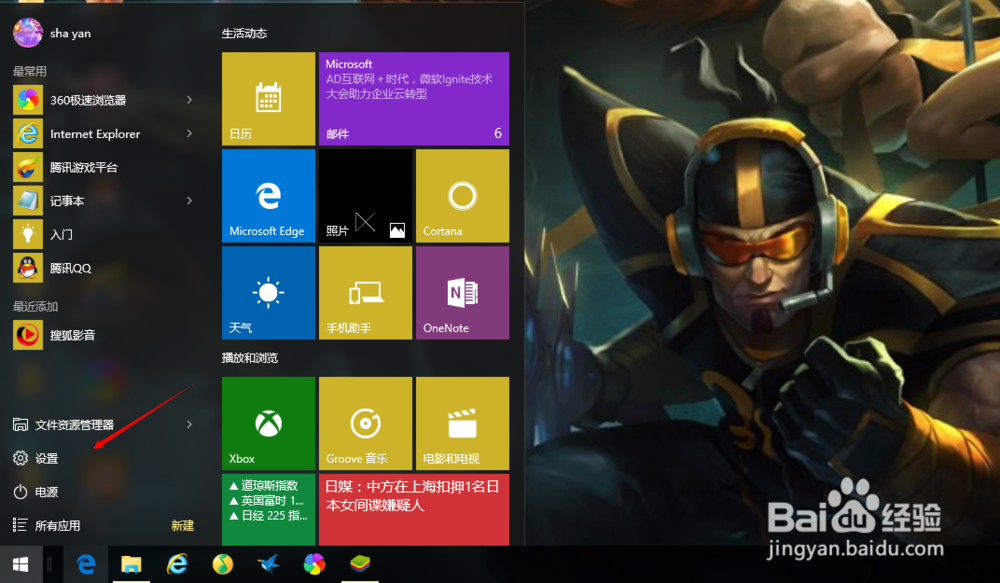Open the Groove 音乐 tile
Image resolution: width=1000 pixels, height=583 pixels.
(x=365, y=424)
